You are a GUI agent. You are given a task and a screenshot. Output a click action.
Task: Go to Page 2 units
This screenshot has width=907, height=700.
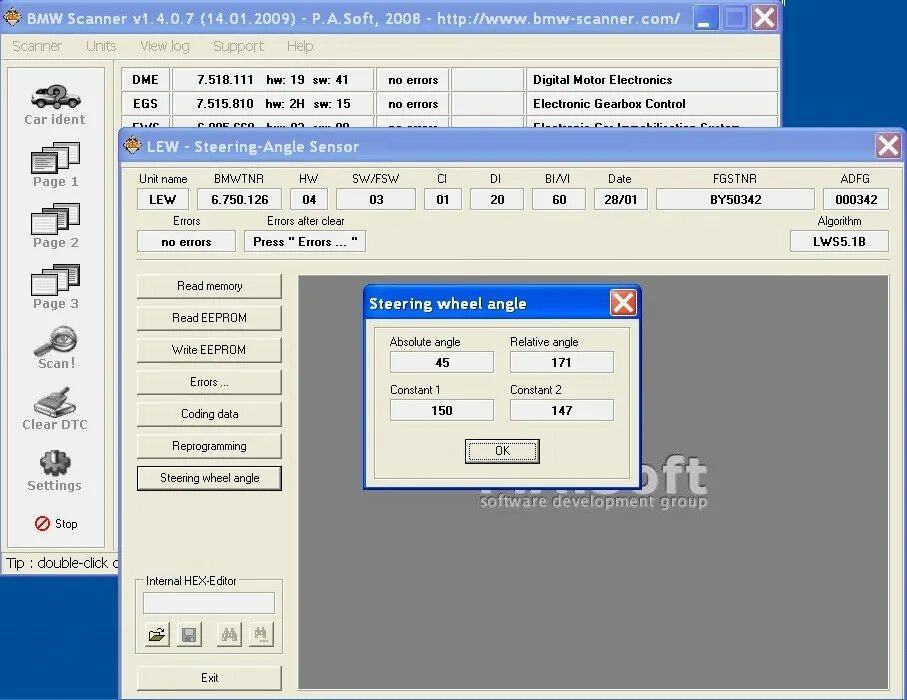(56, 226)
